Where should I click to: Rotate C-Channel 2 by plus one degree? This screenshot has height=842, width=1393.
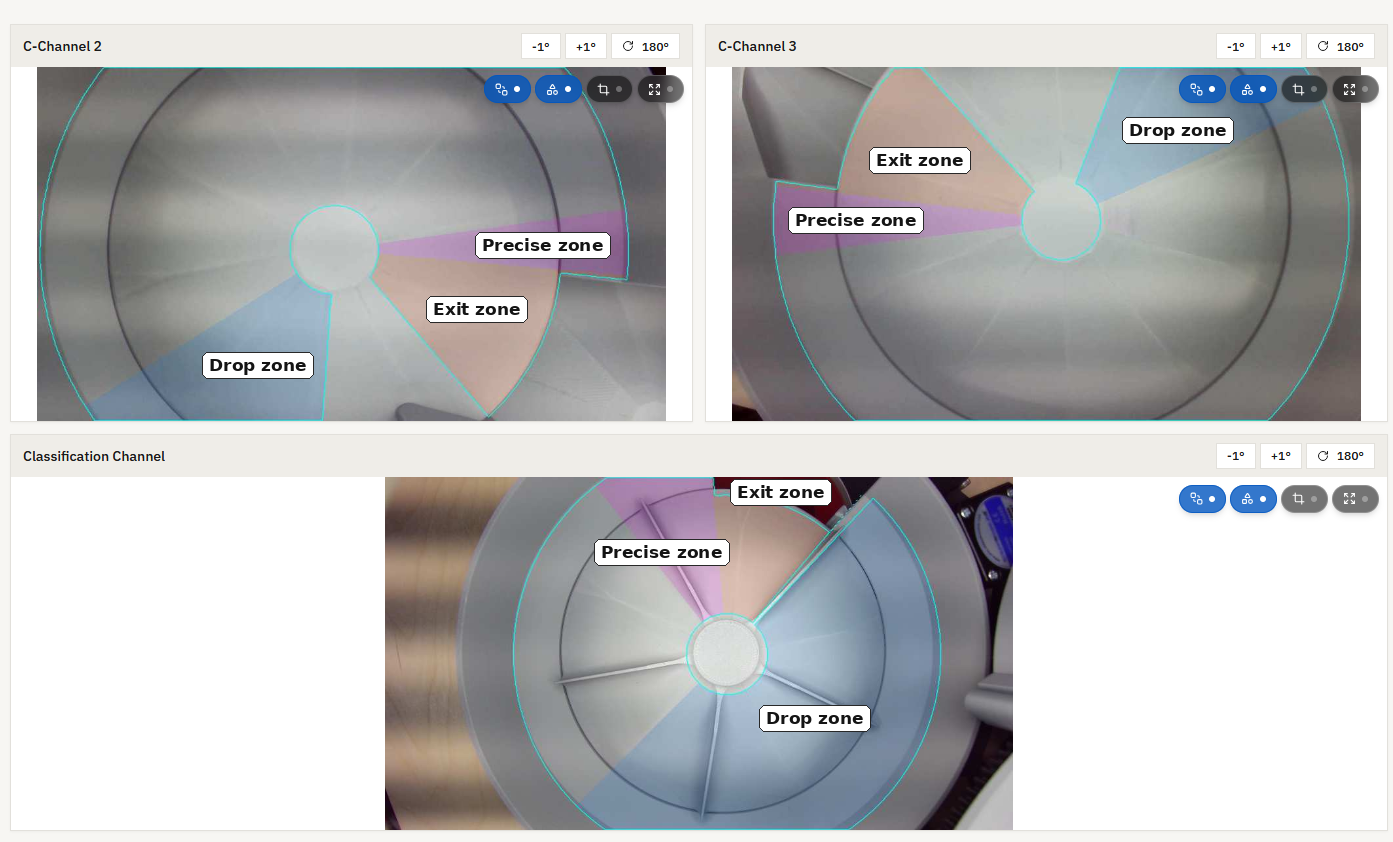point(586,46)
